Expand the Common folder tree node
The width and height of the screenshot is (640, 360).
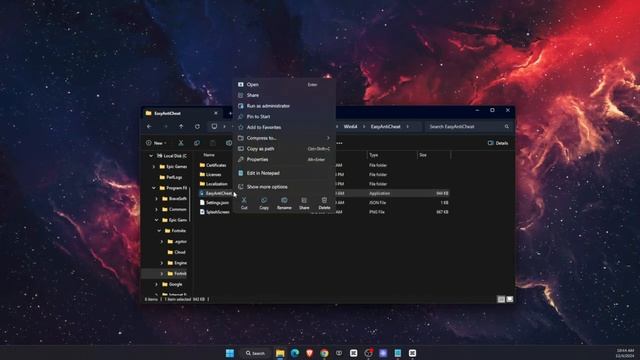point(157,209)
